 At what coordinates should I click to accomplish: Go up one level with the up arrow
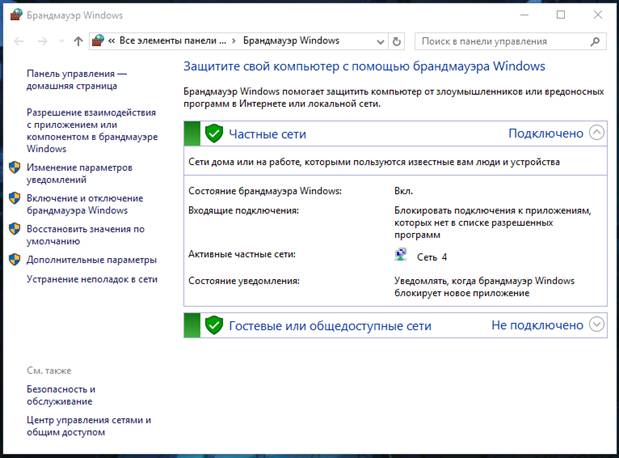[78, 41]
